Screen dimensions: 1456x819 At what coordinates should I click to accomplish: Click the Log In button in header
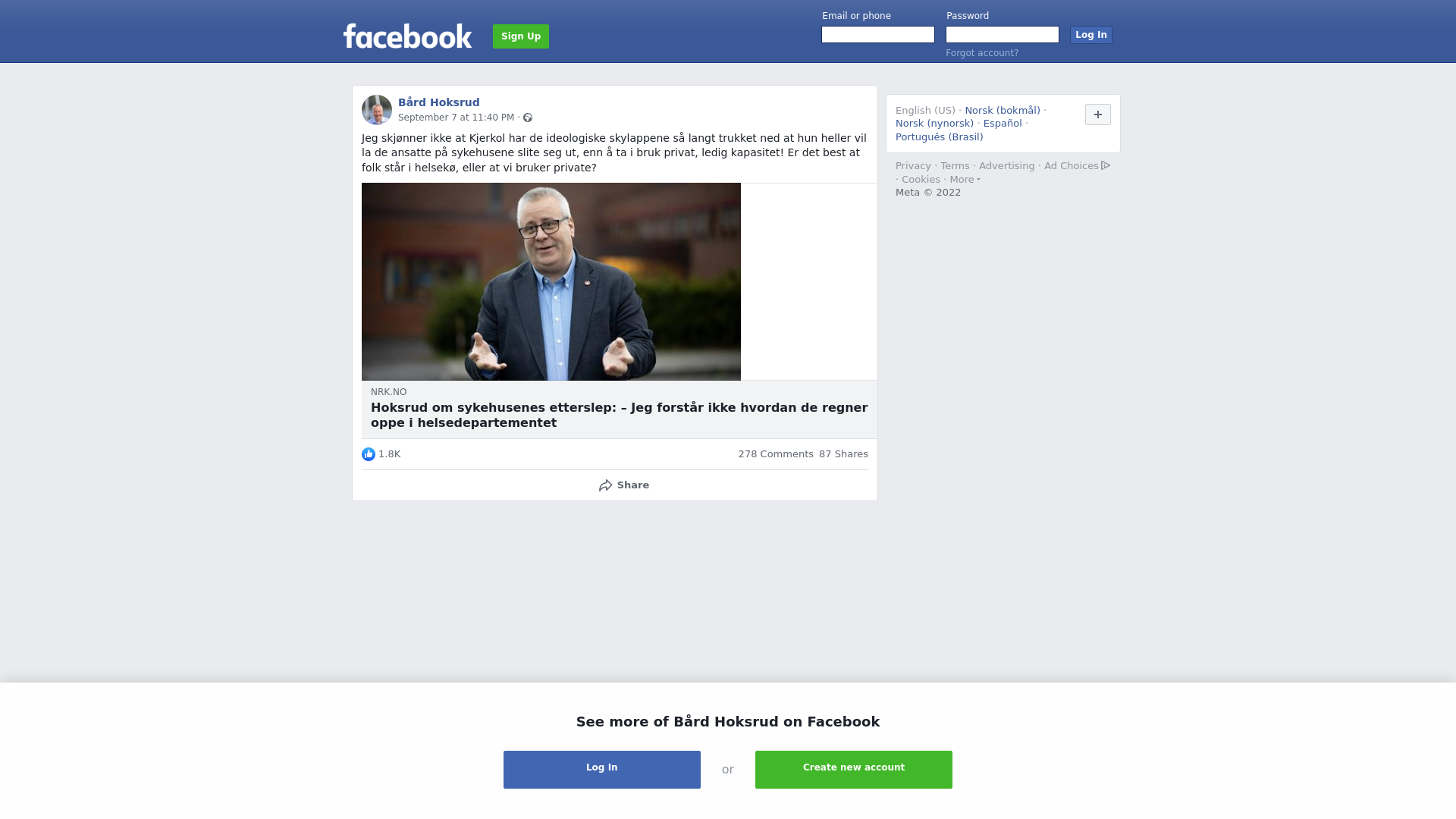pyautogui.click(x=1090, y=35)
